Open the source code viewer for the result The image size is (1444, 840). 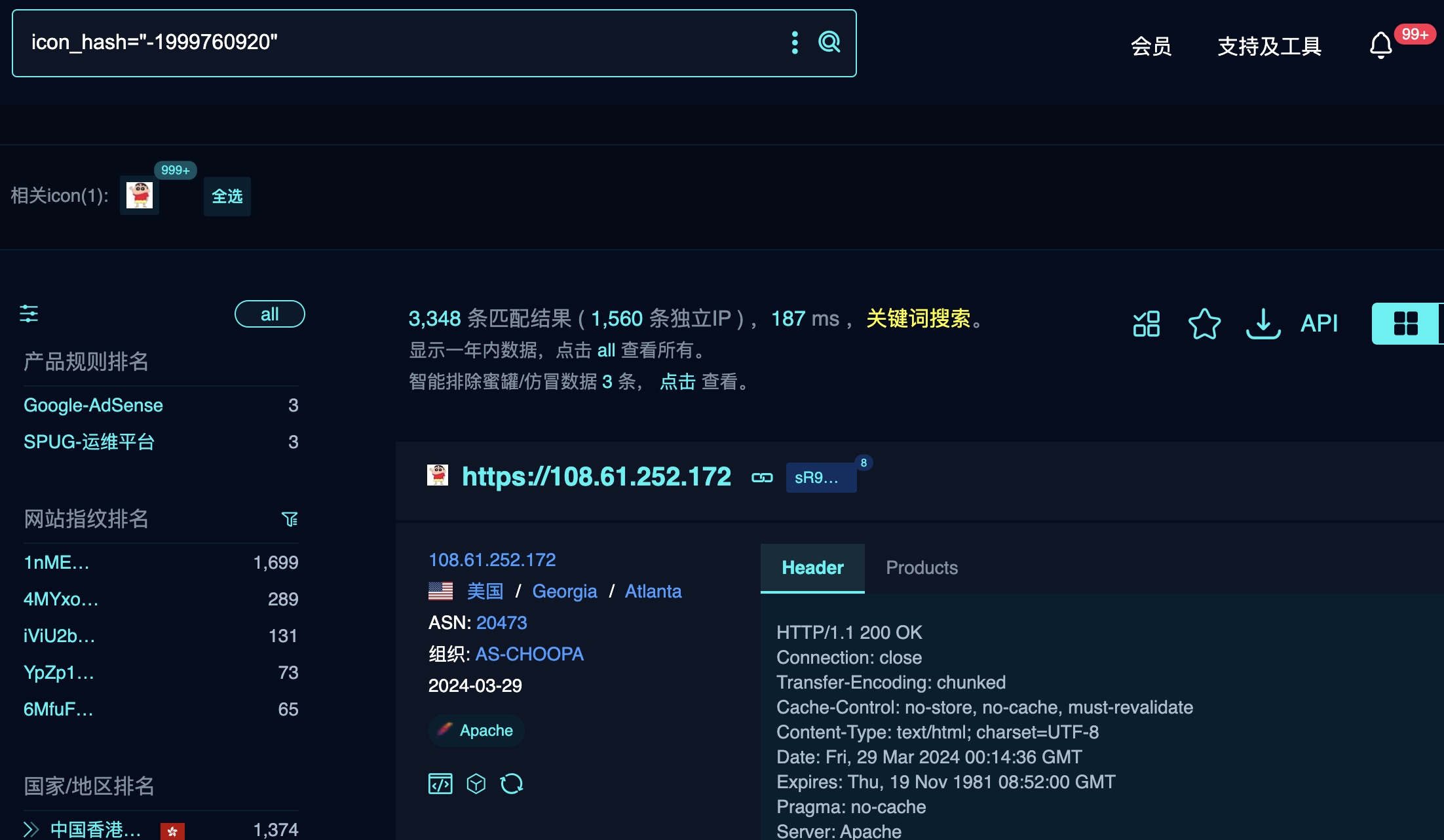pos(440,783)
